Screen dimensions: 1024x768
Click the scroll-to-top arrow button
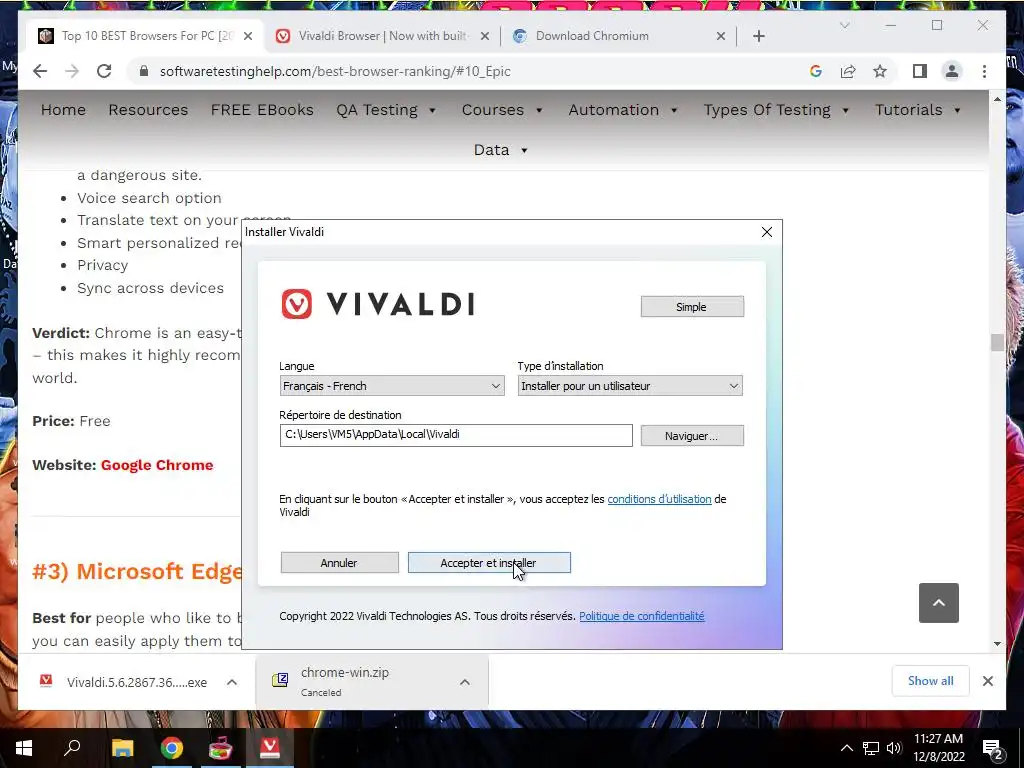pos(938,603)
